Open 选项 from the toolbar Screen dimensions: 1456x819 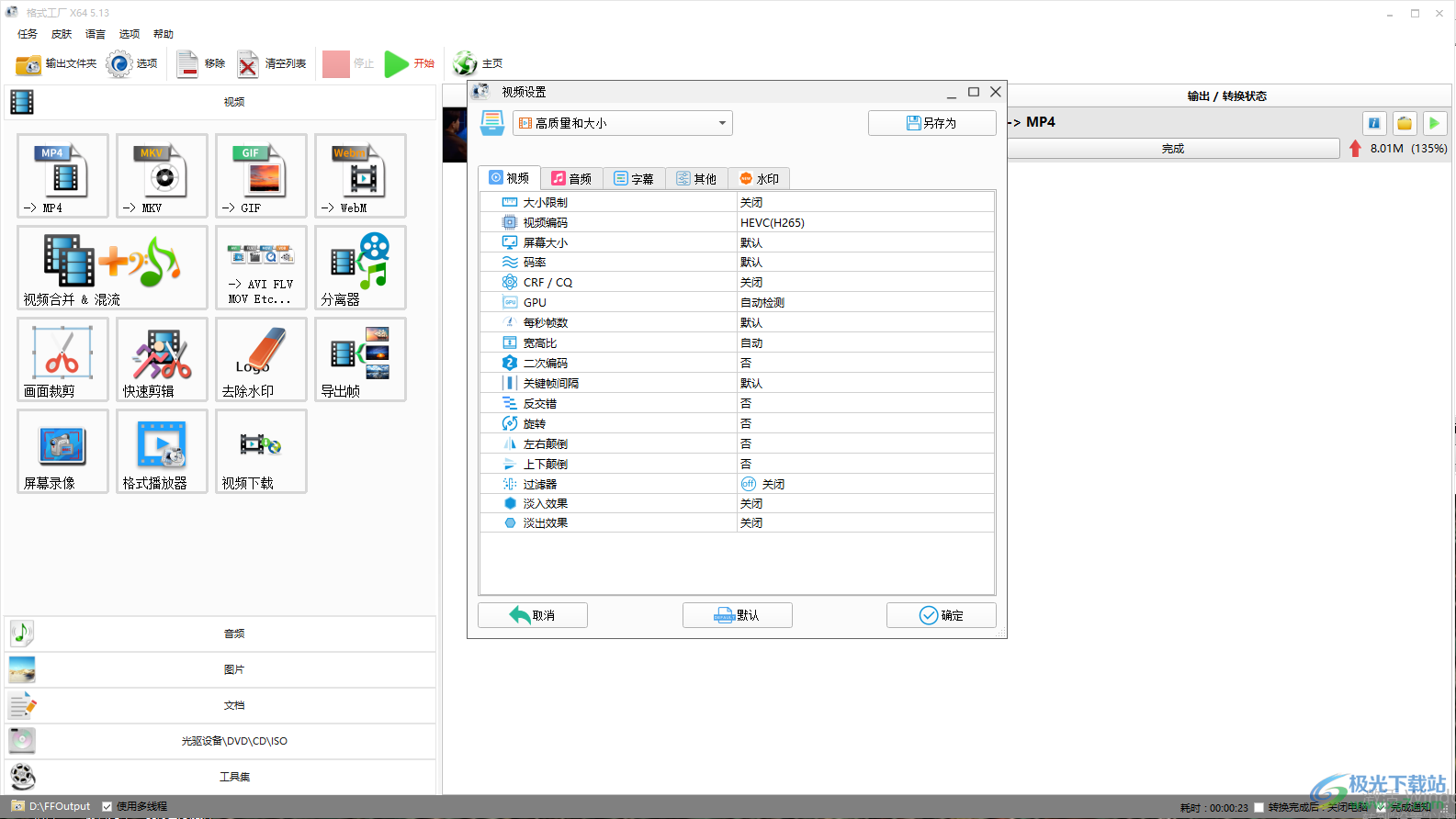131,63
